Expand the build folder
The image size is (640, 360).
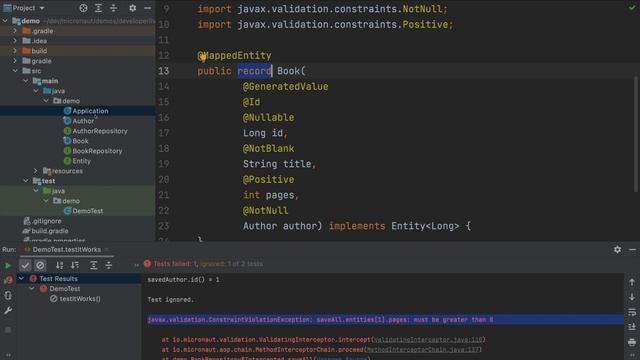point(15,51)
